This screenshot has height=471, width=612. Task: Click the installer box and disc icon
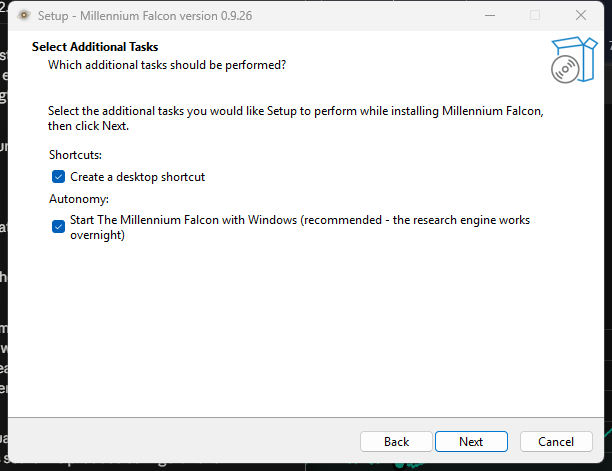(x=573, y=60)
